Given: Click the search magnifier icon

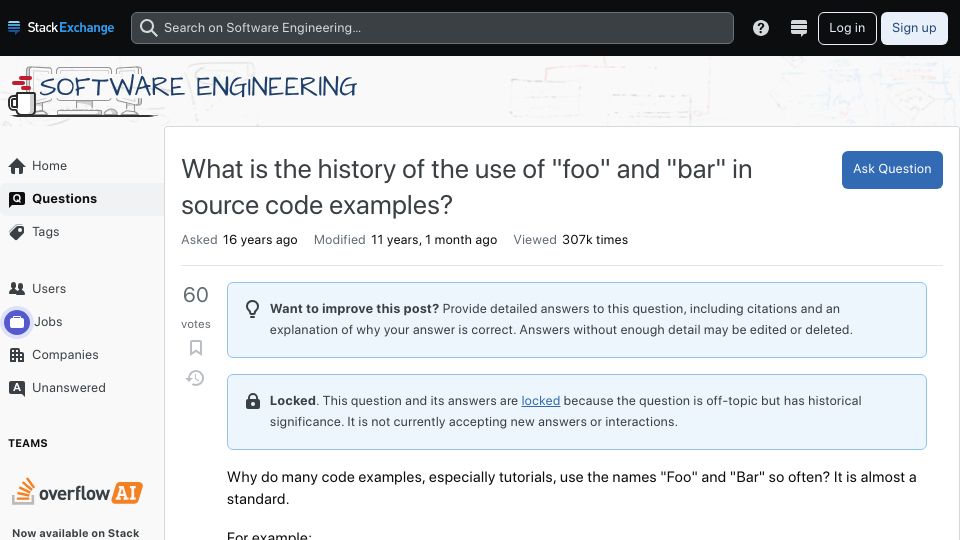Looking at the screenshot, I should pos(148,28).
